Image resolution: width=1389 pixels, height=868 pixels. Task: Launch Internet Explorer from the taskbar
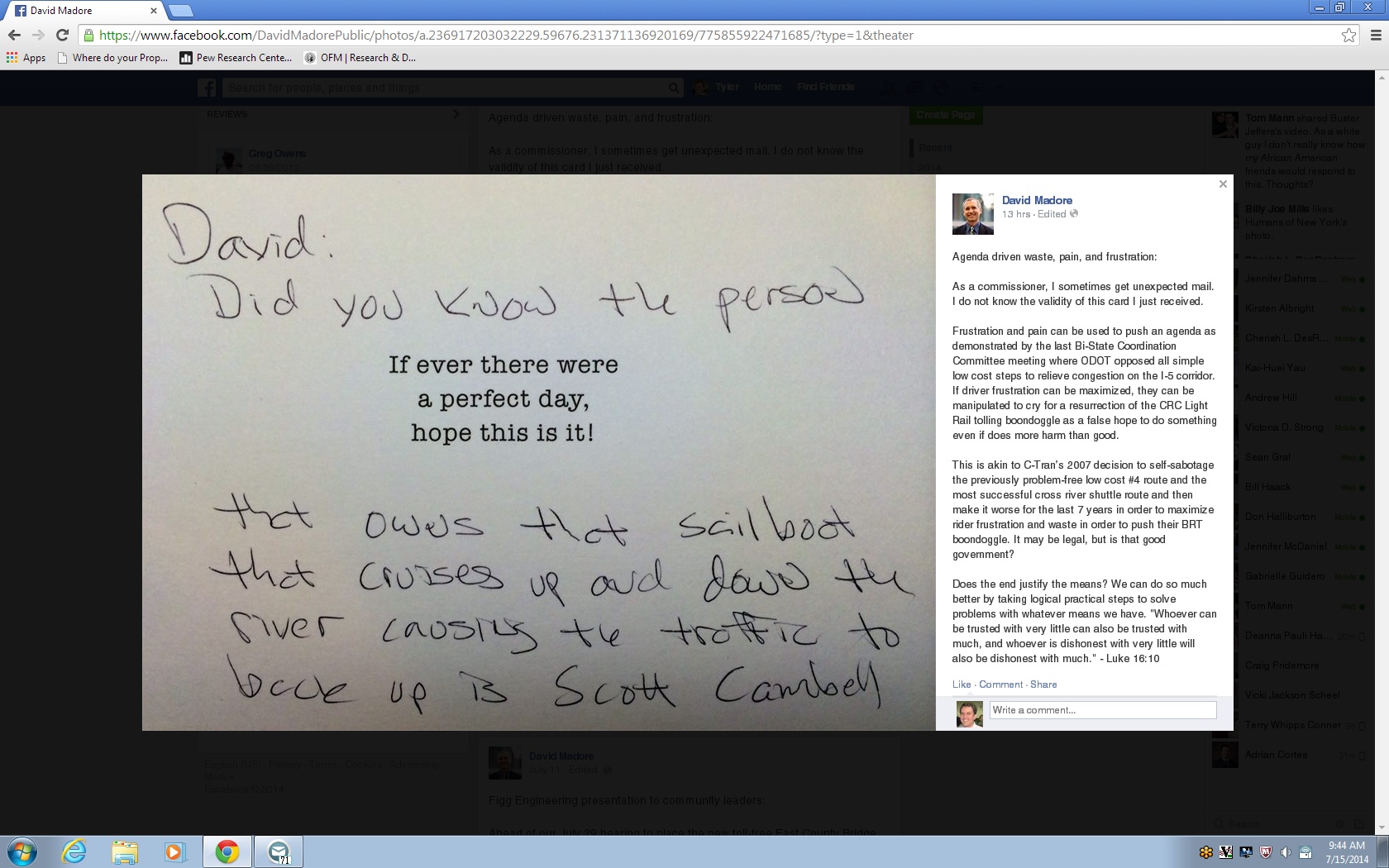tap(74, 851)
